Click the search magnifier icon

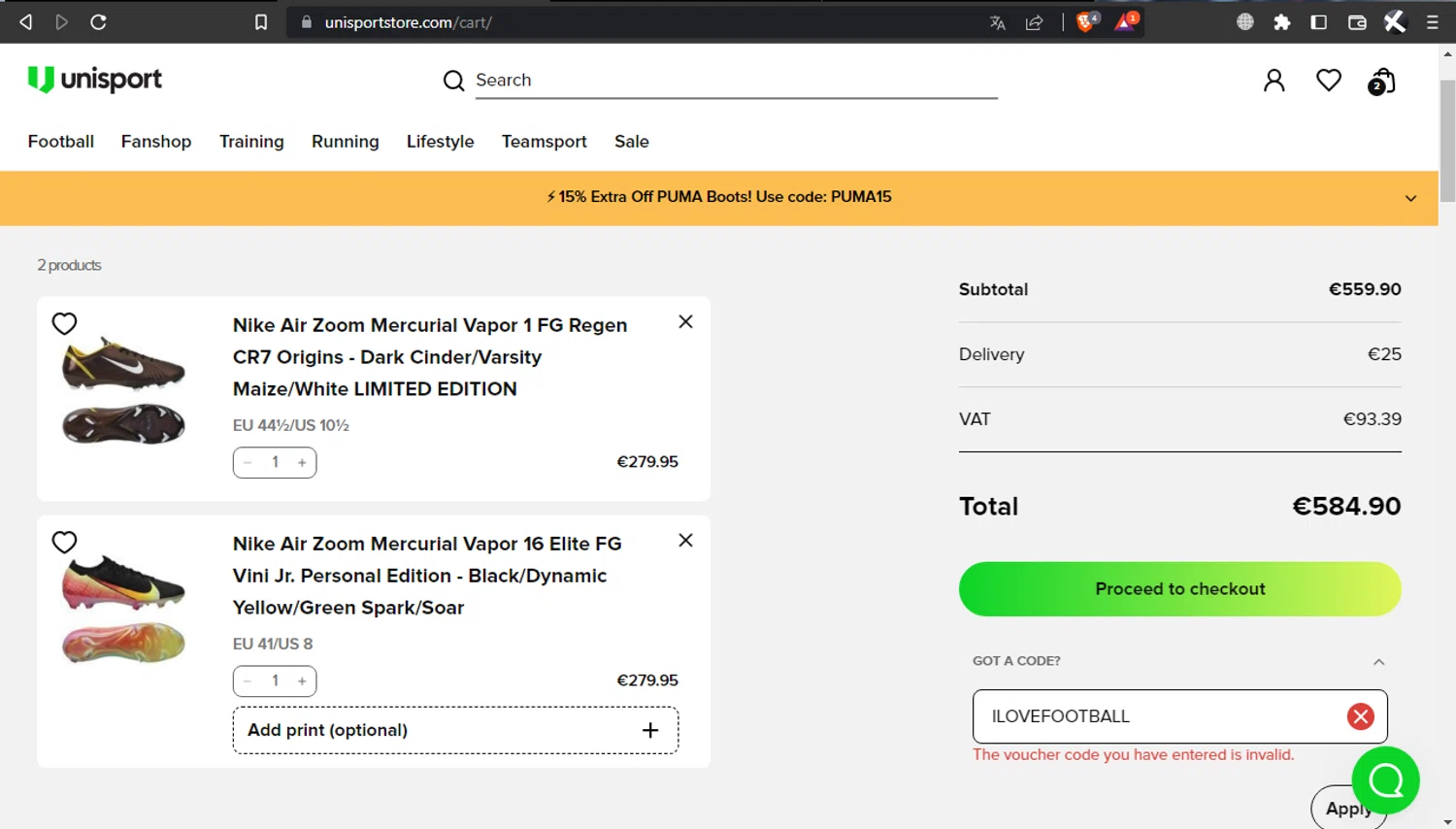click(453, 81)
